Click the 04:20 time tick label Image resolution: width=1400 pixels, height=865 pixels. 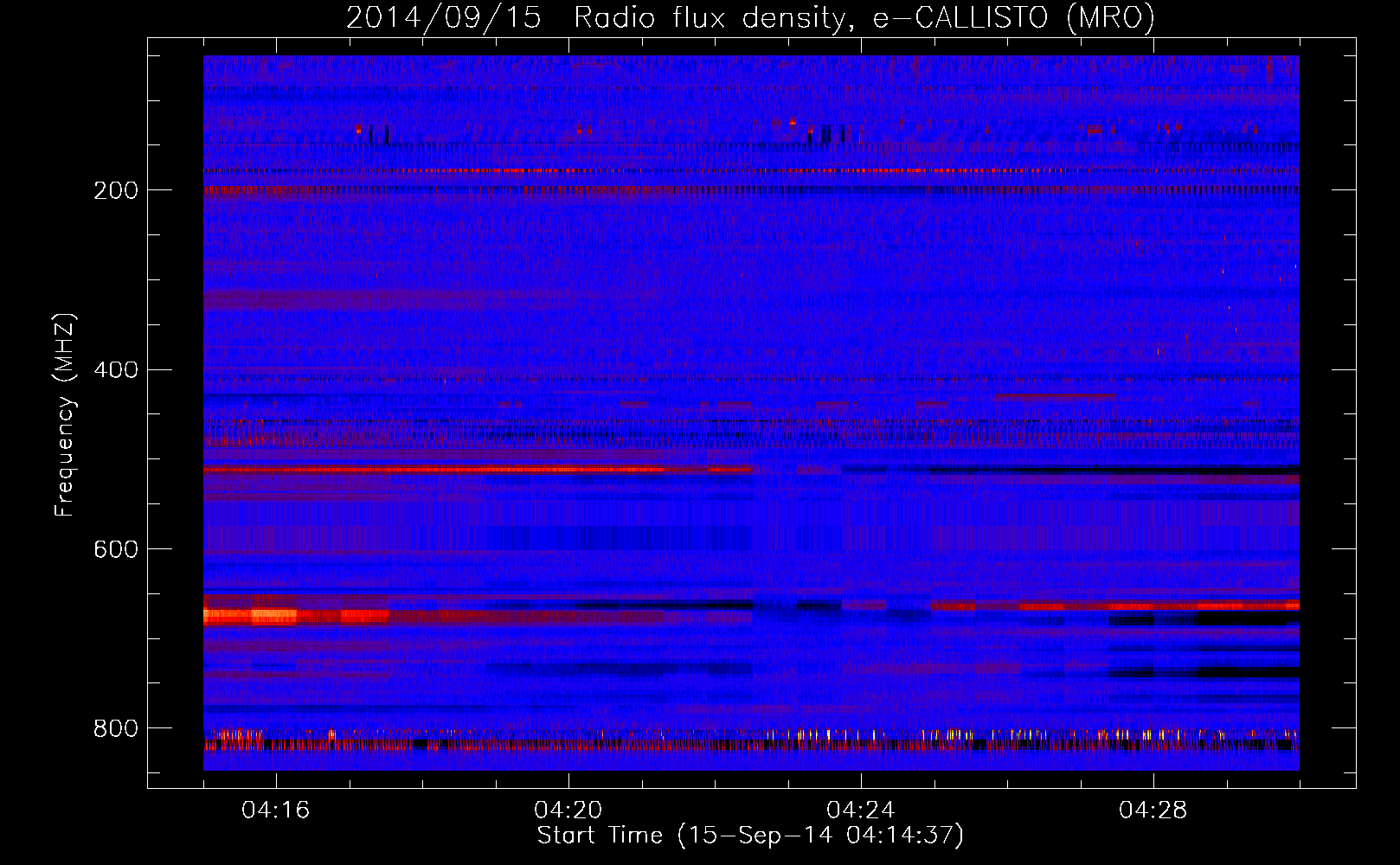tap(568, 810)
